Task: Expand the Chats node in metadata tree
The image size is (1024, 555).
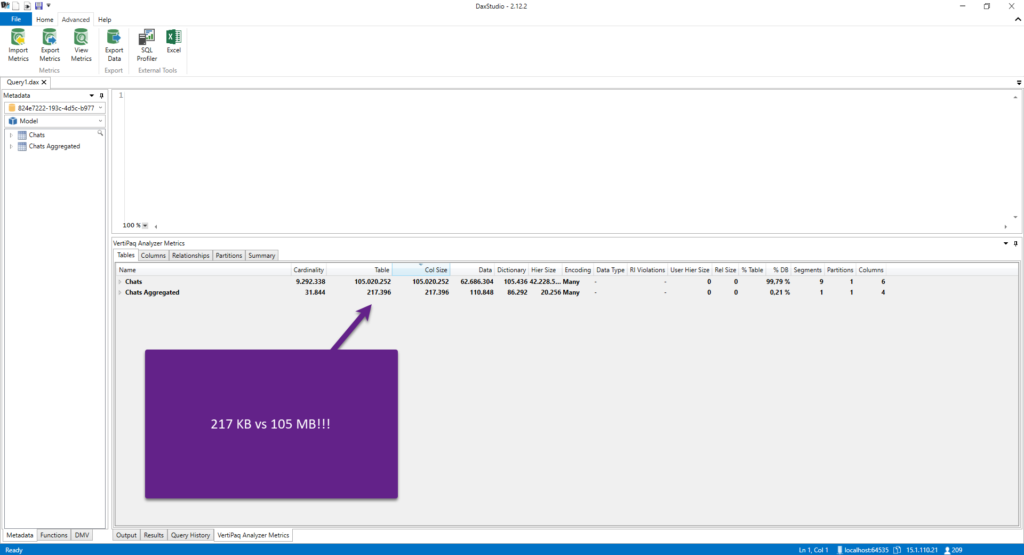Action: [11, 135]
